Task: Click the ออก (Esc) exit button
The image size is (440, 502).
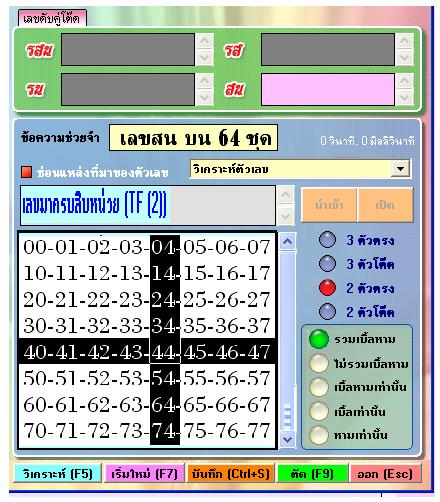Action: coord(385,473)
